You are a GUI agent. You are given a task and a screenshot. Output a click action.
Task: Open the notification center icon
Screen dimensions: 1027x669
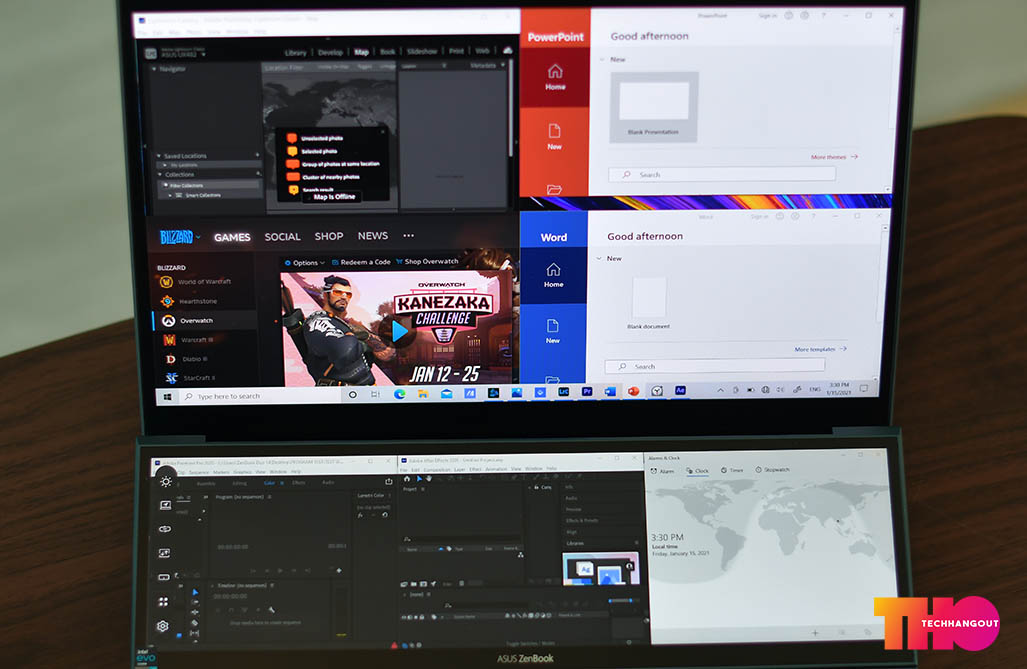[864, 389]
